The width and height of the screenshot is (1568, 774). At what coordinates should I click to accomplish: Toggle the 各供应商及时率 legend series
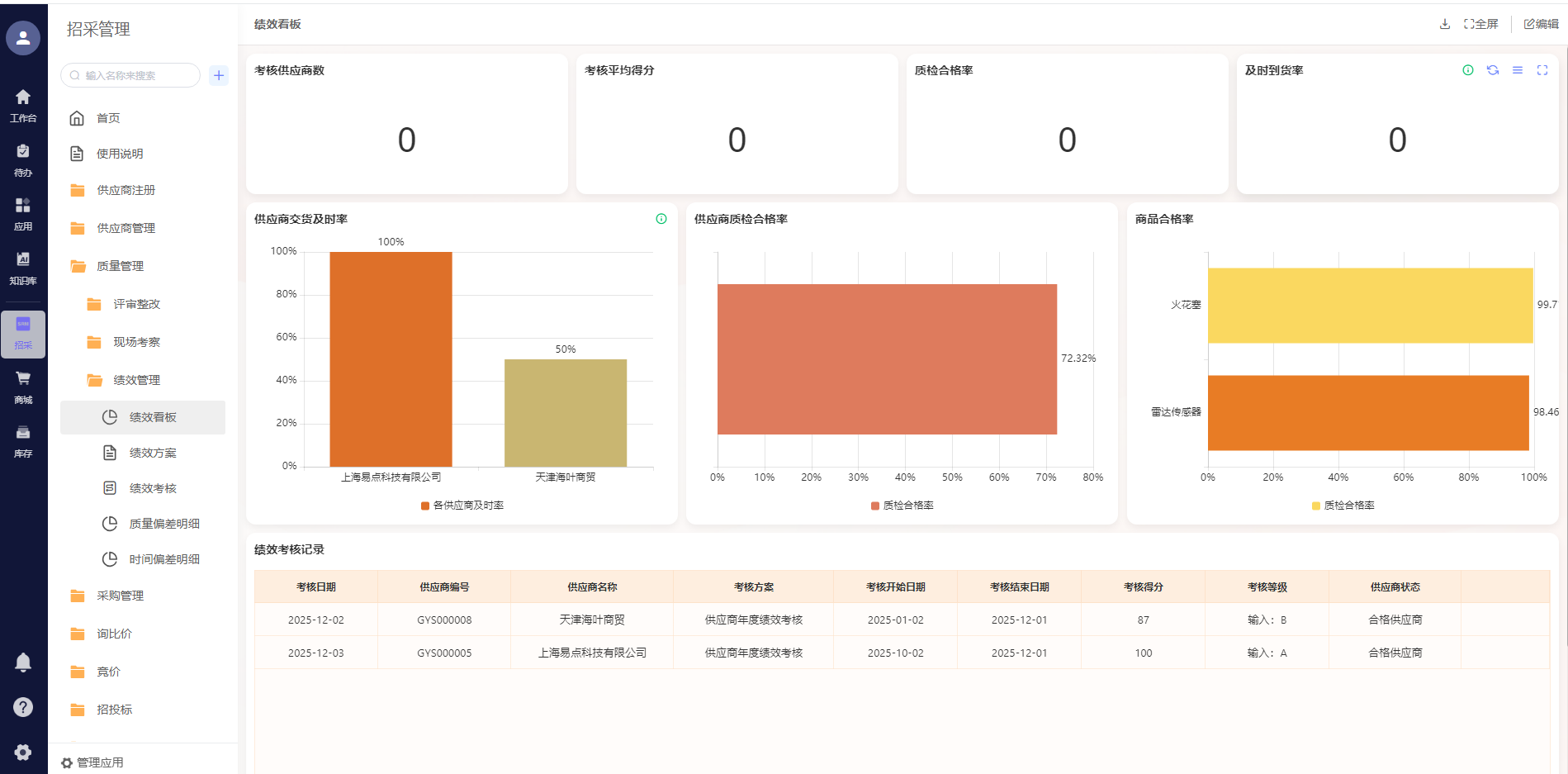(462, 506)
